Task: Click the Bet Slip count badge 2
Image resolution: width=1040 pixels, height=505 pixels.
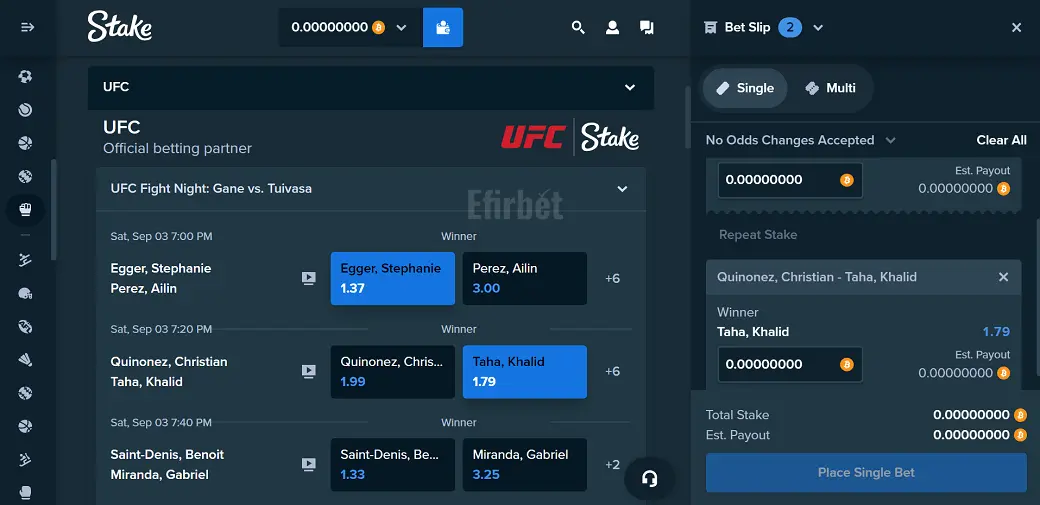Action: click(790, 27)
